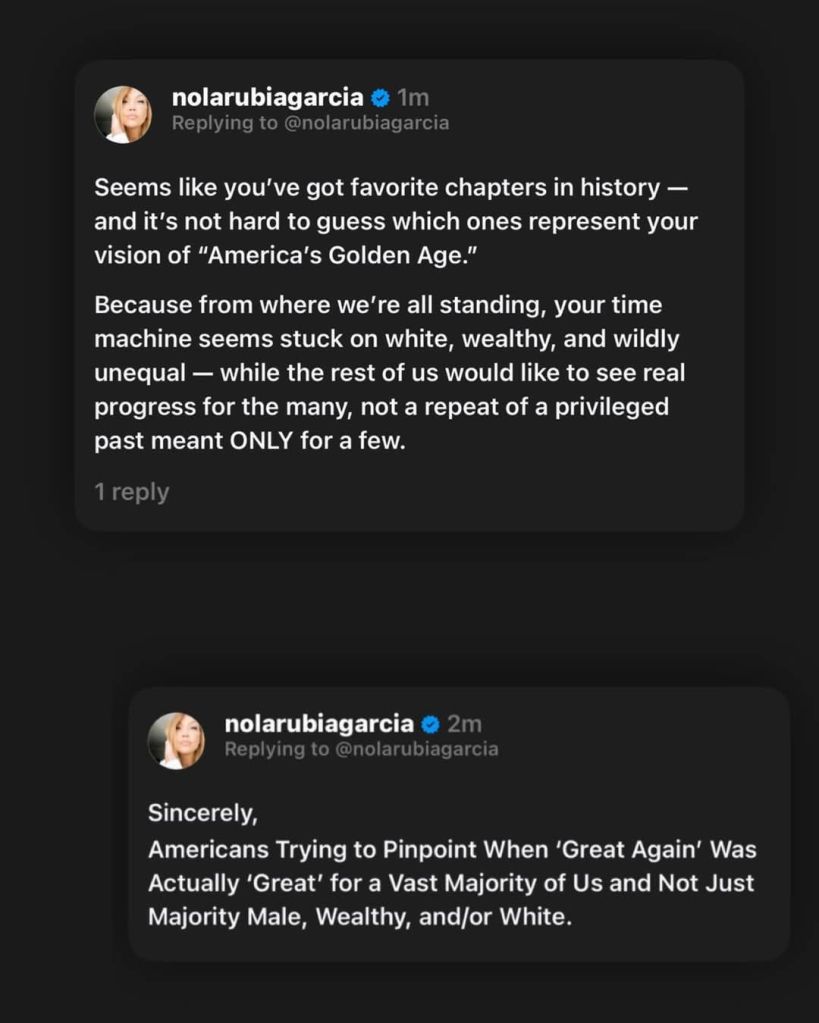
Task: Click the "Sincerely," line in the 2m post
Action: [x=203, y=813]
